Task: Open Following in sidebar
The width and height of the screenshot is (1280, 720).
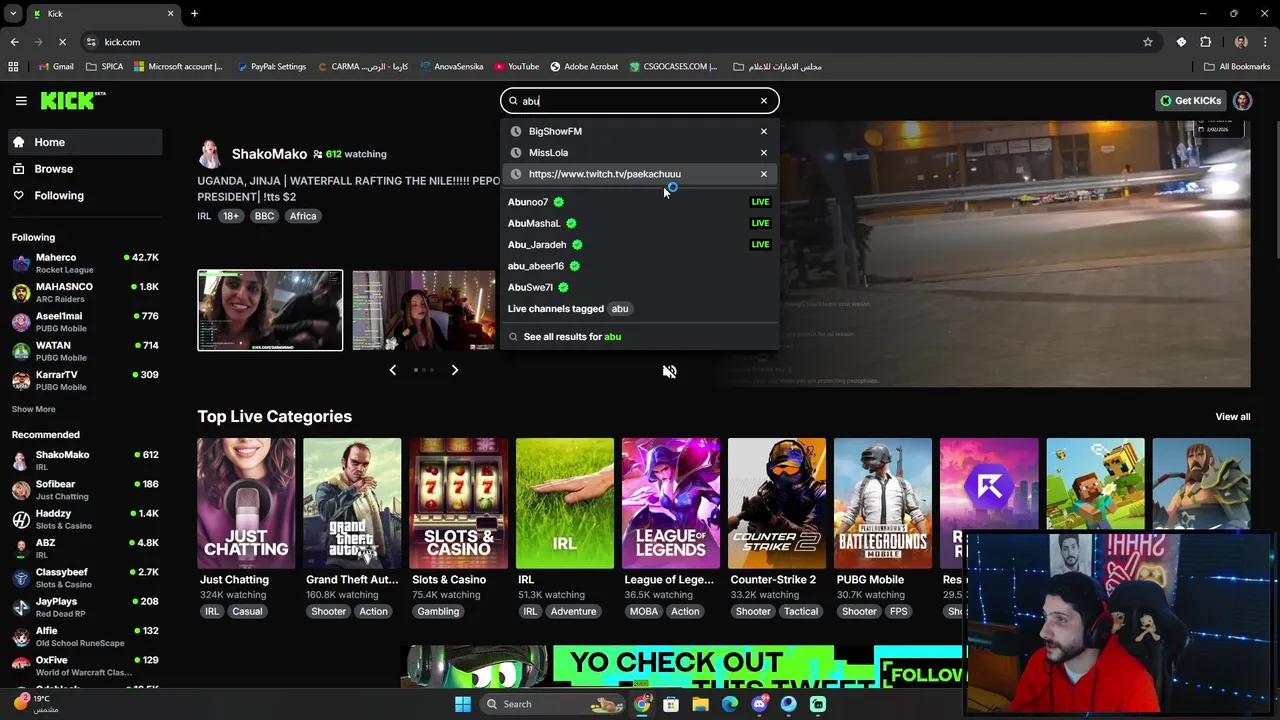Action: click(x=85, y=196)
